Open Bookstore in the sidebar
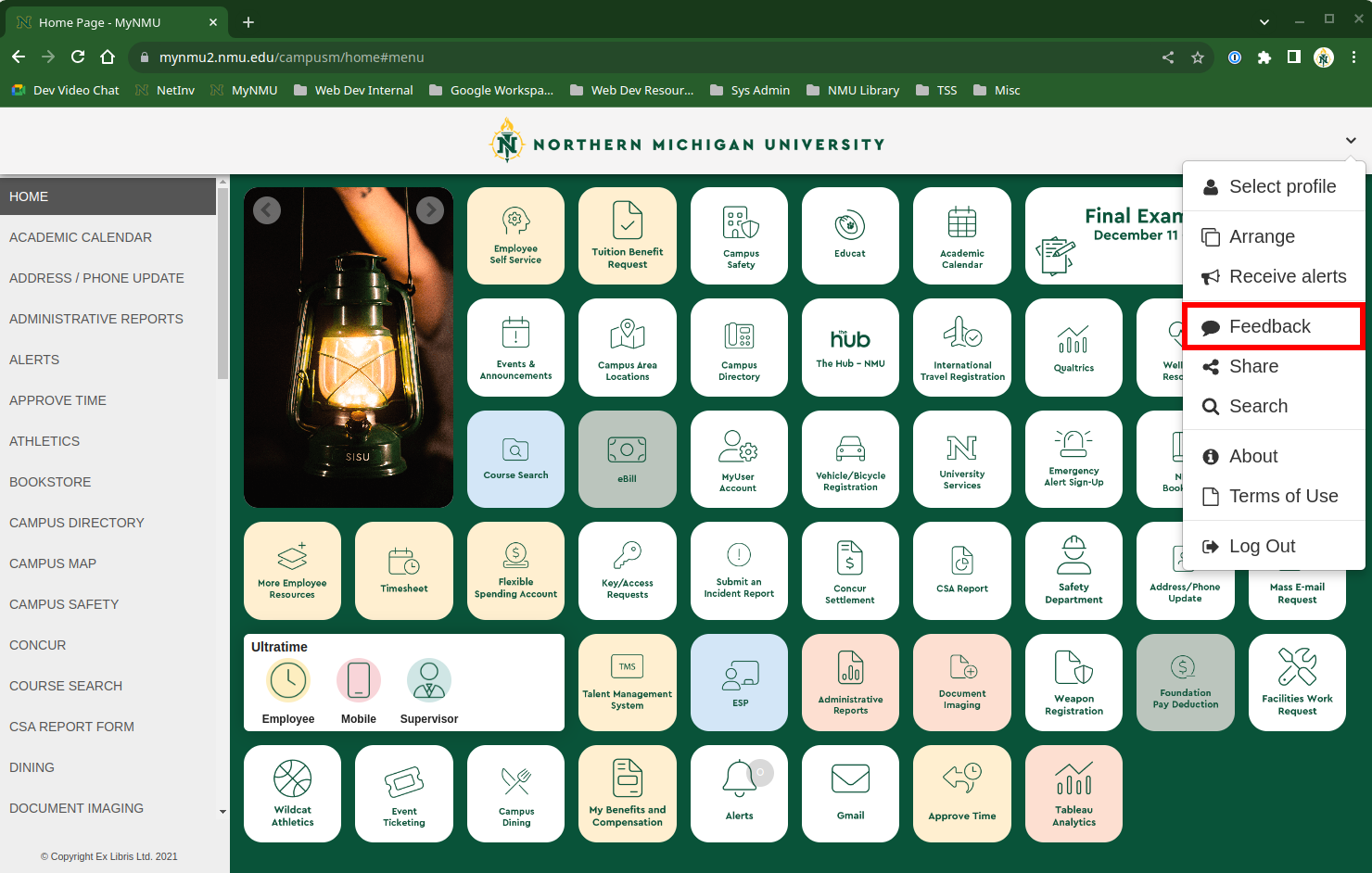The height and width of the screenshot is (873, 1372). tap(108, 482)
